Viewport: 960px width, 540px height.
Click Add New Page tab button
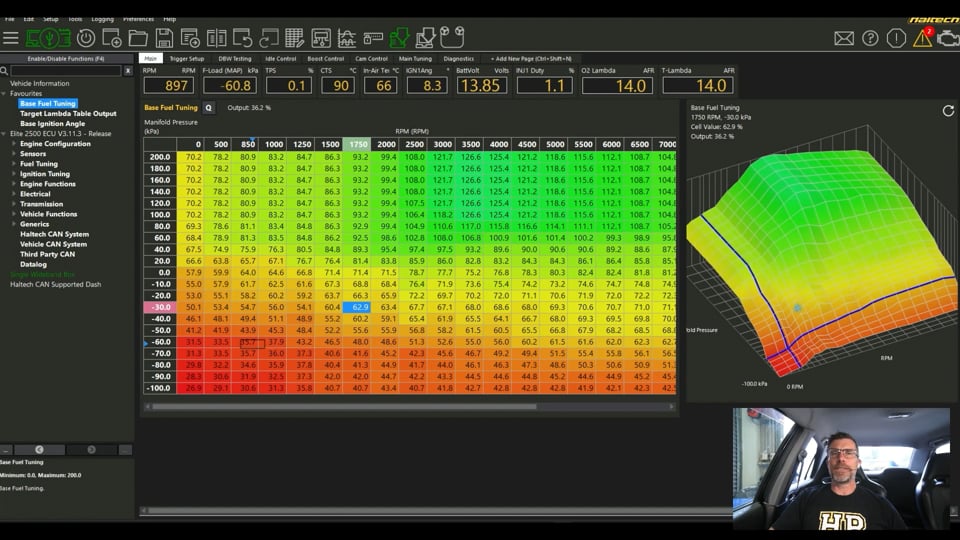pos(531,59)
